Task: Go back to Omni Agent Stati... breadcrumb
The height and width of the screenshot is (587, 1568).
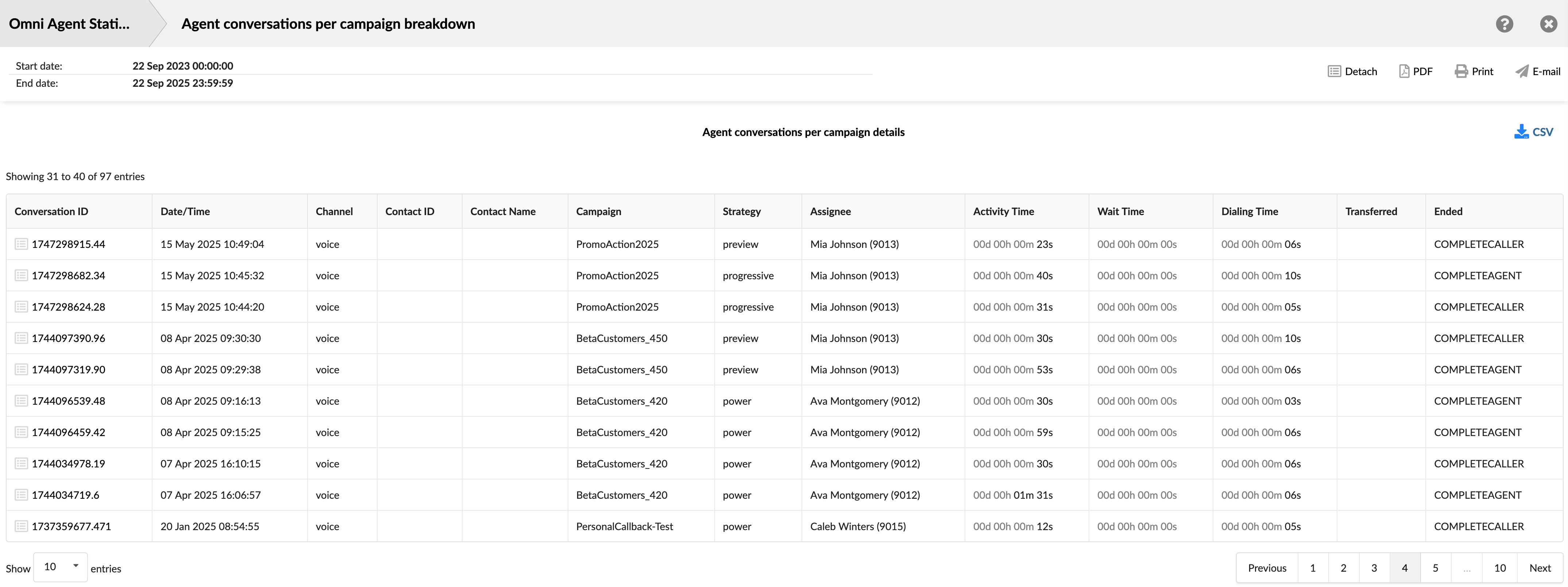Action: pyautogui.click(x=69, y=24)
